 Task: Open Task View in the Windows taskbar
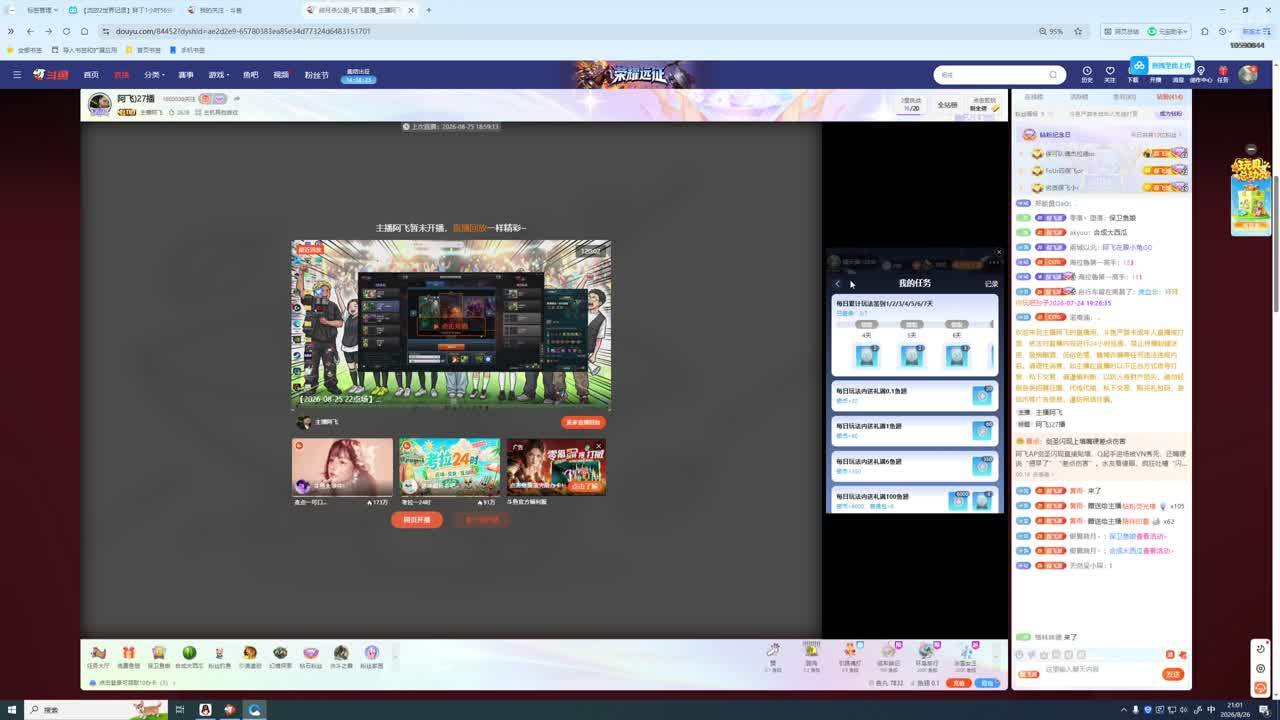180,710
